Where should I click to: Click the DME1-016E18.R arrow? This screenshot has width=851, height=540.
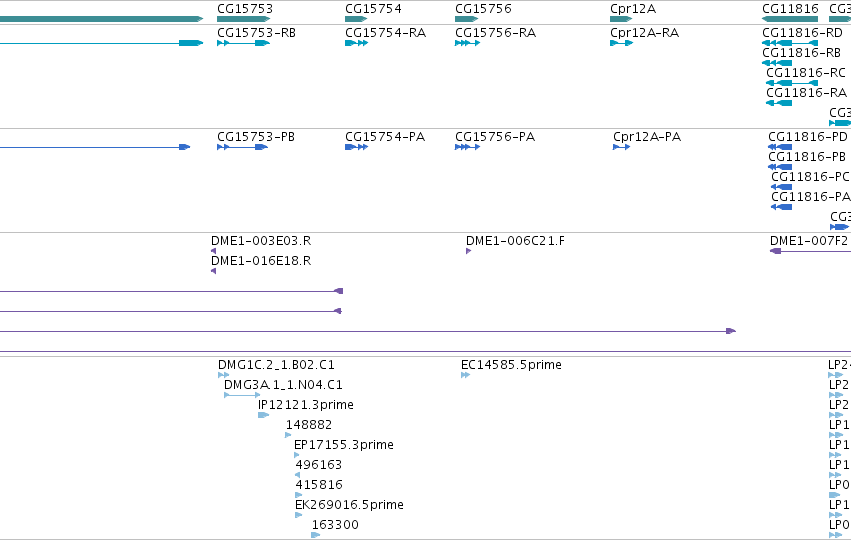213,271
